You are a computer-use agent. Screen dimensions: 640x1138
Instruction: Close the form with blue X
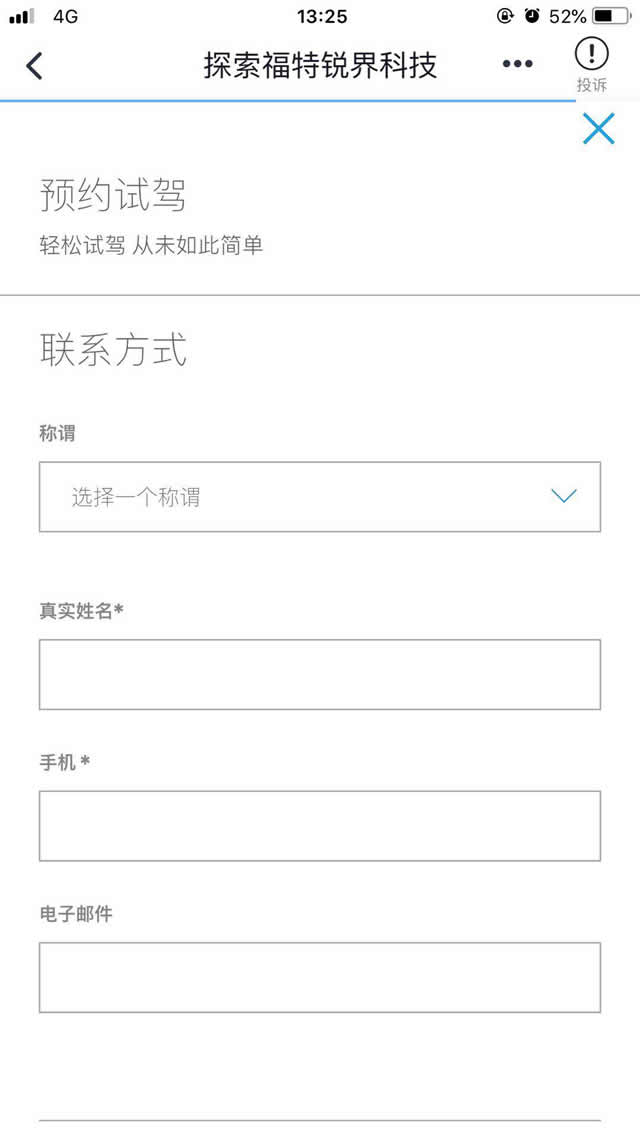(x=598, y=129)
